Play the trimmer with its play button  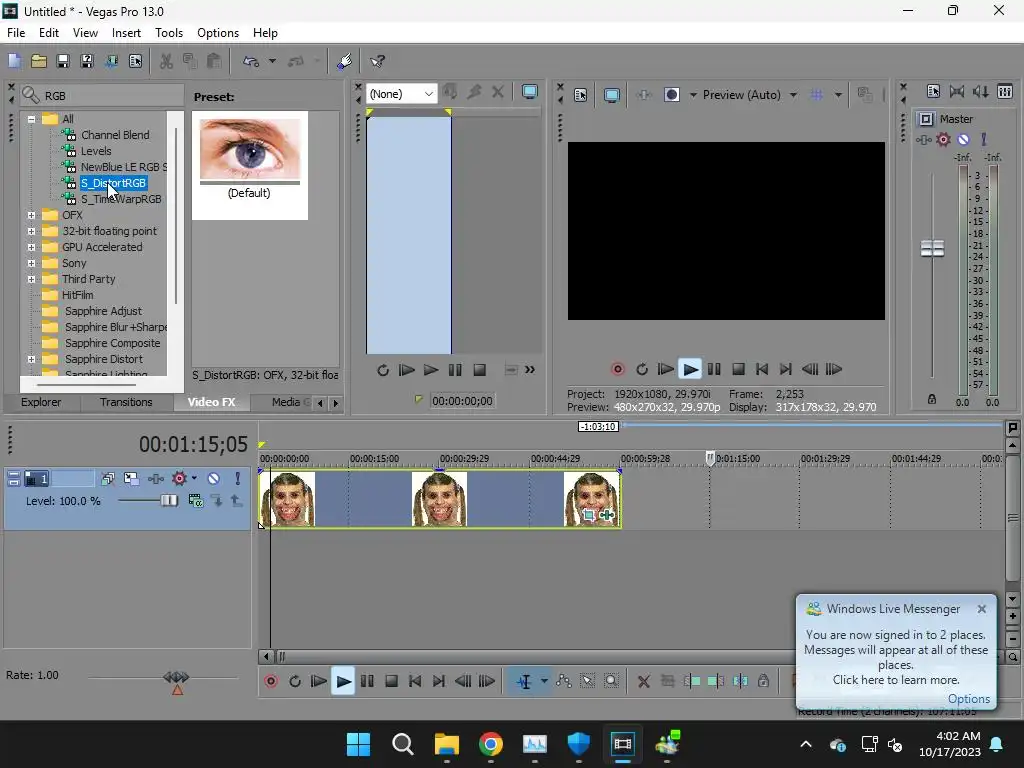click(x=430, y=370)
